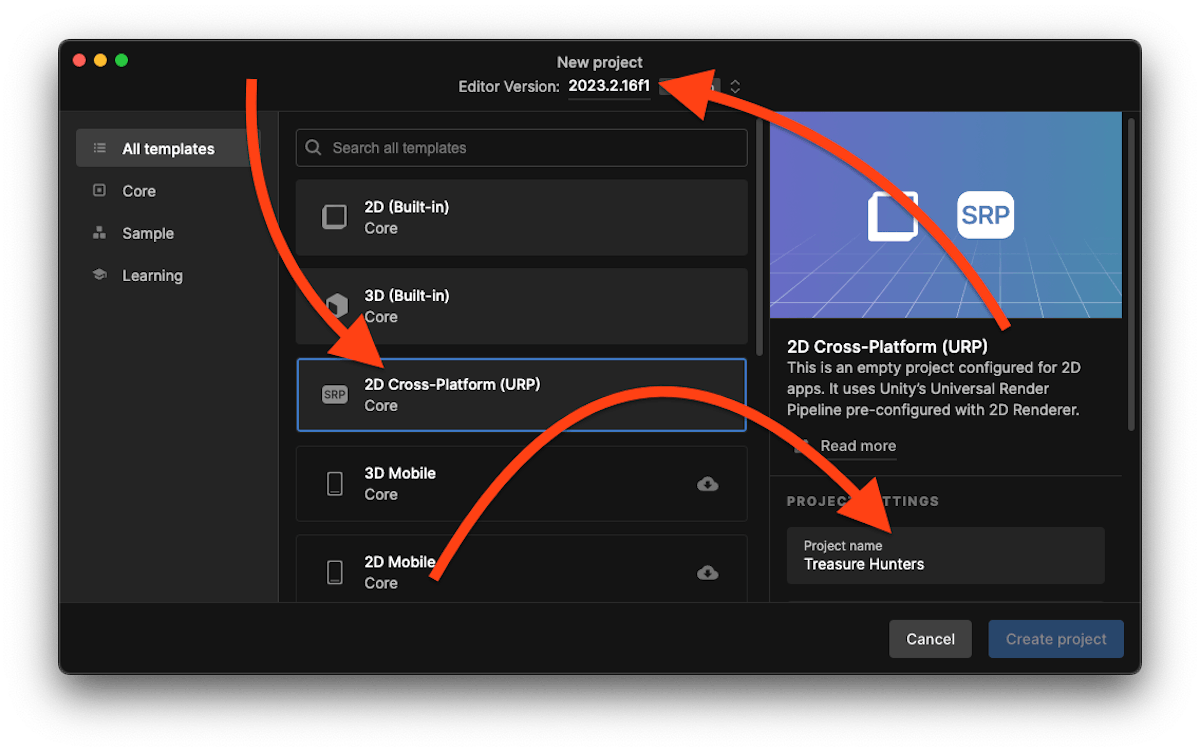This screenshot has width=1200, height=752.
Task: Open the Sample templates category
Action: coord(147,233)
